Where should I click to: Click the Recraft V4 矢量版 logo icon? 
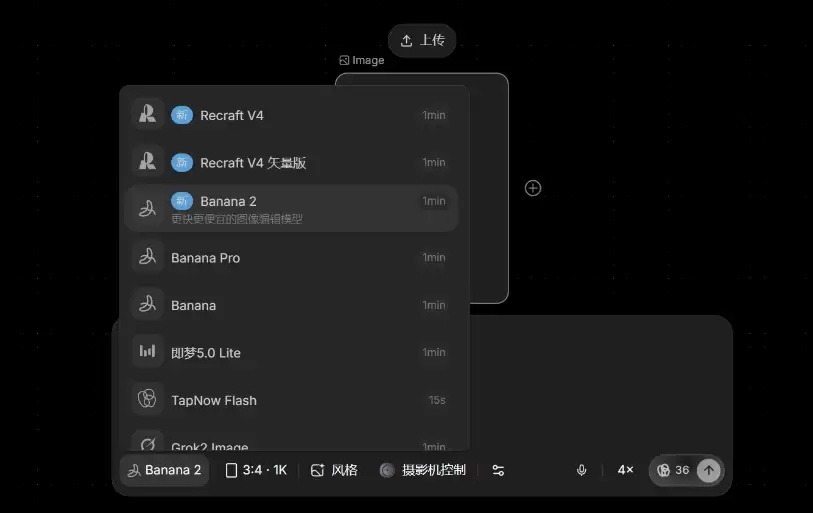147,162
